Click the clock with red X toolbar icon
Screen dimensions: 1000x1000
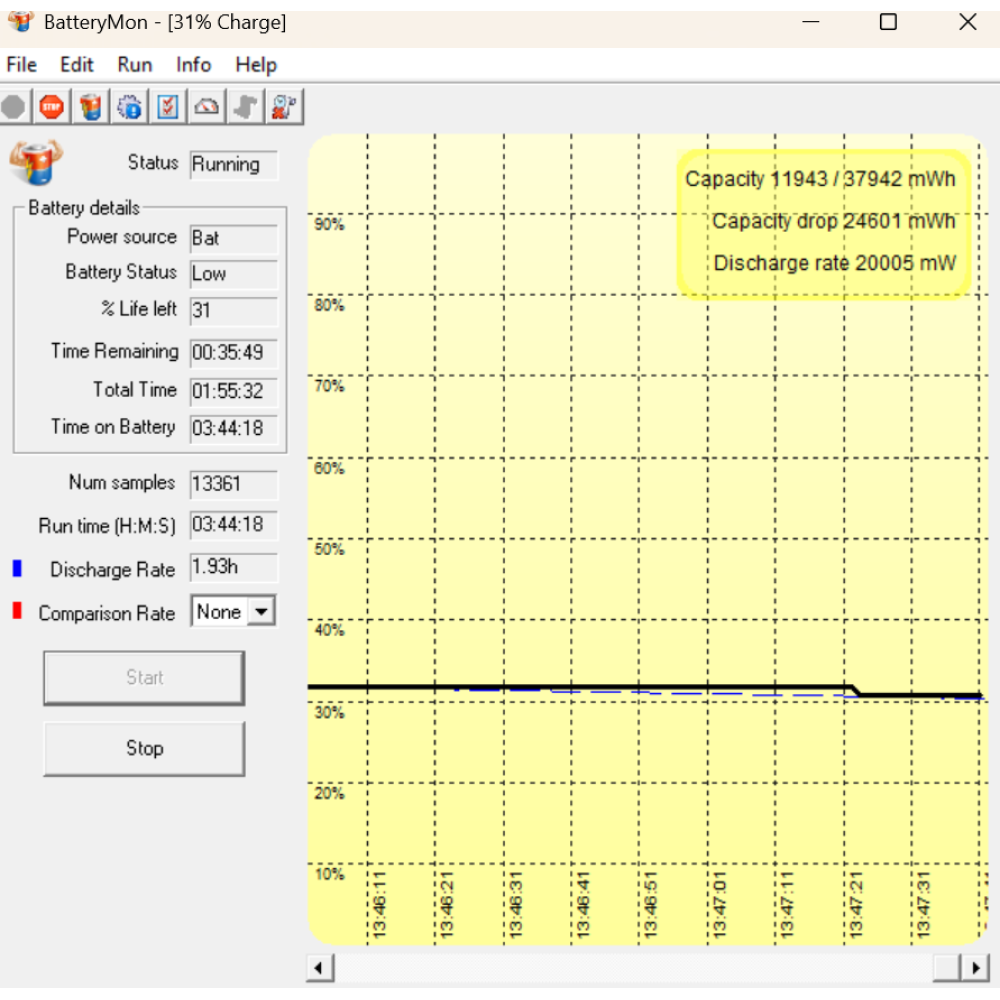pyautogui.click(x=284, y=107)
